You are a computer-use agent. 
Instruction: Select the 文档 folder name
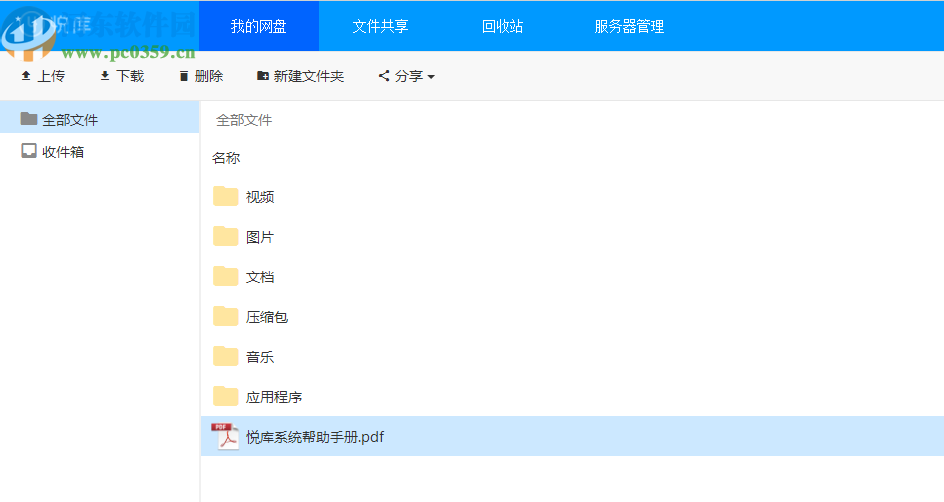coord(260,277)
